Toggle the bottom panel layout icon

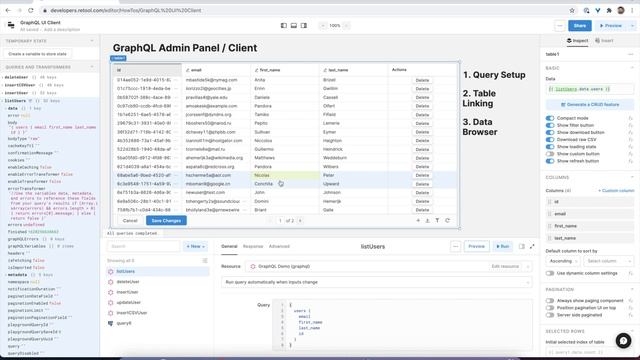tap(294, 25)
